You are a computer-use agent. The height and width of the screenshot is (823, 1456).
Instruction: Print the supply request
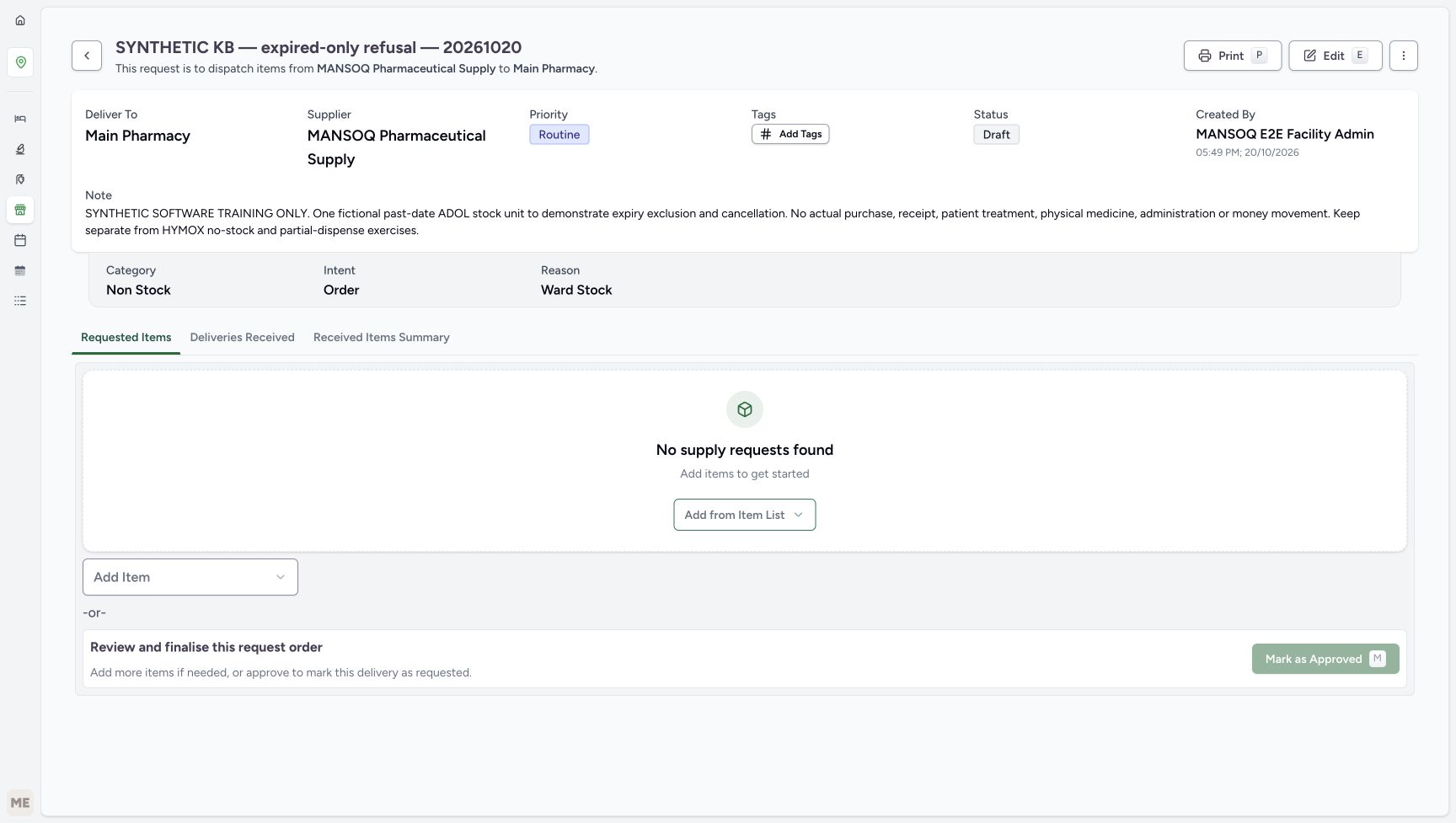[1233, 56]
